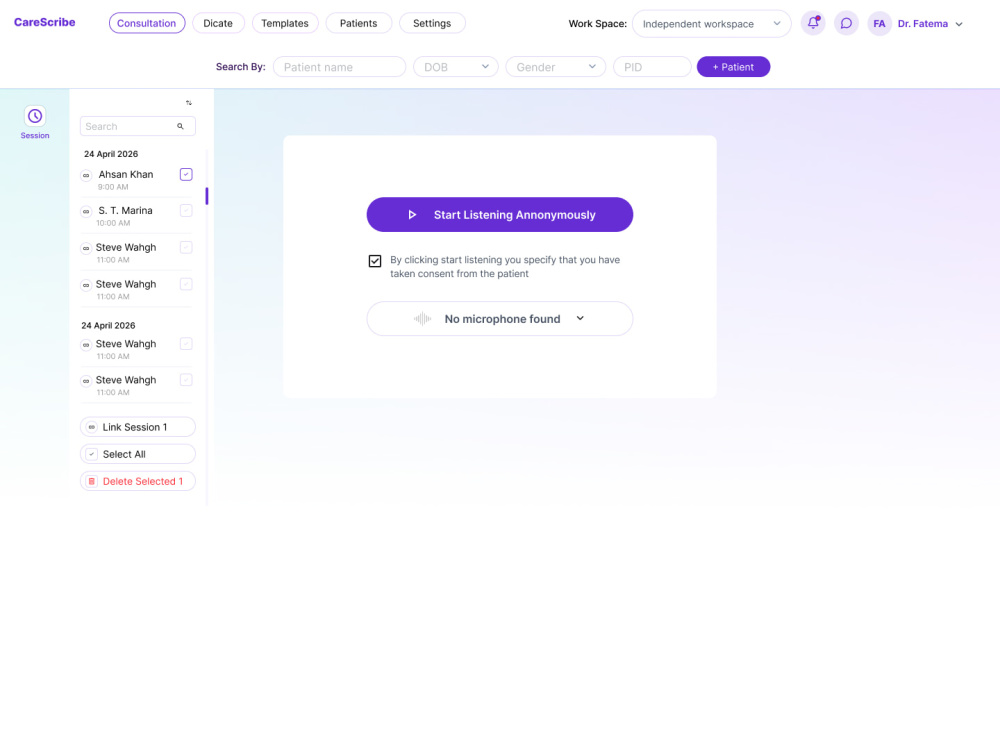The width and height of the screenshot is (1000, 750).
Task: Click the Delete Selected 1 button
Action: click(x=138, y=482)
